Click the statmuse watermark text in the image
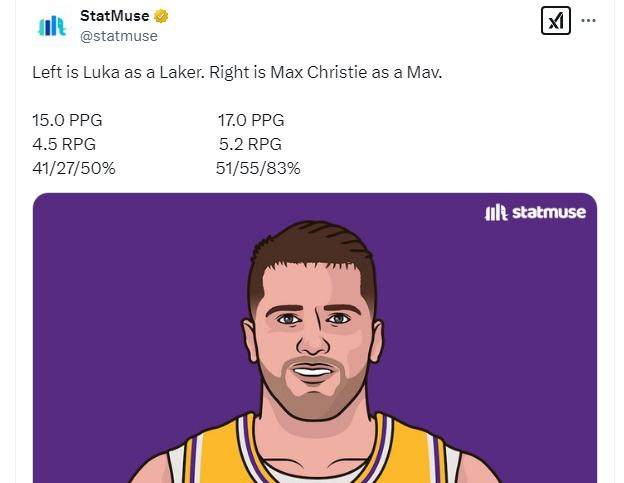The height and width of the screenshot is (483, 624). [548, 212]
